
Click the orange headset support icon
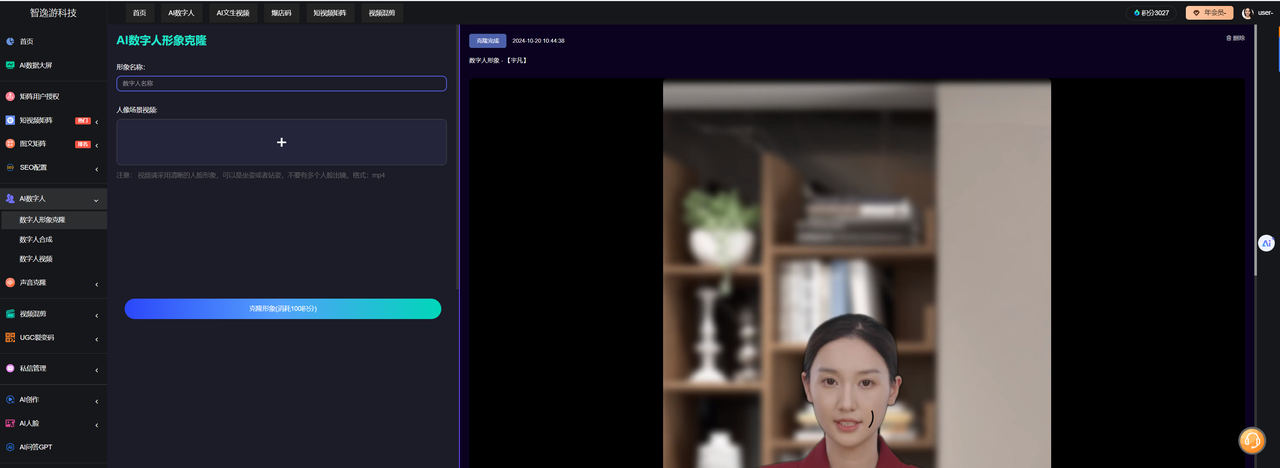point(1252,440)
